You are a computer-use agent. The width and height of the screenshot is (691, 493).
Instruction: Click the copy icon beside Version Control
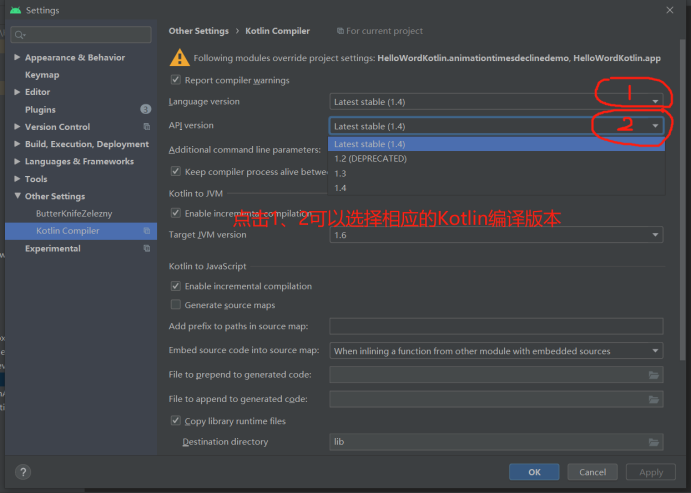[147, 127]
